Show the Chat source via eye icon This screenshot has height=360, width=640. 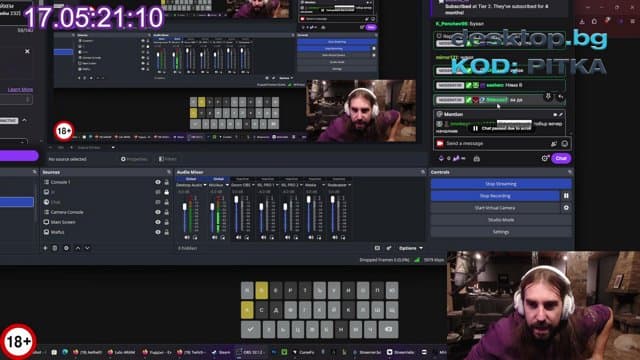158,202
